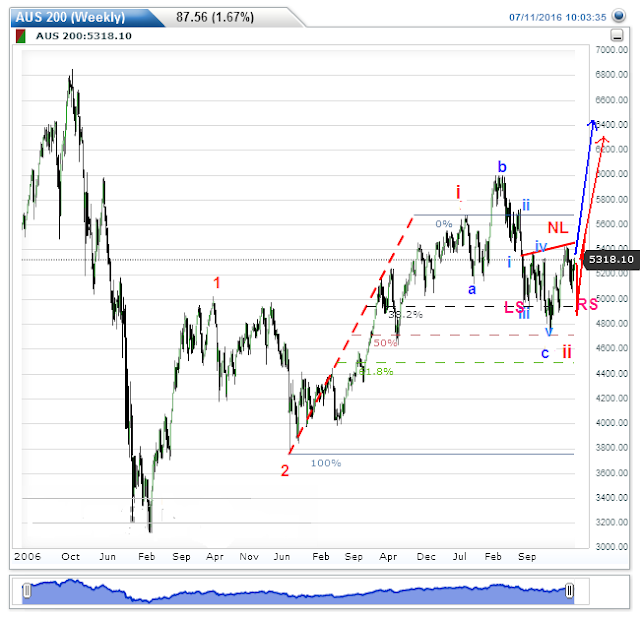
Task: Click the blue overview chart navigator area
Action: 298,592
